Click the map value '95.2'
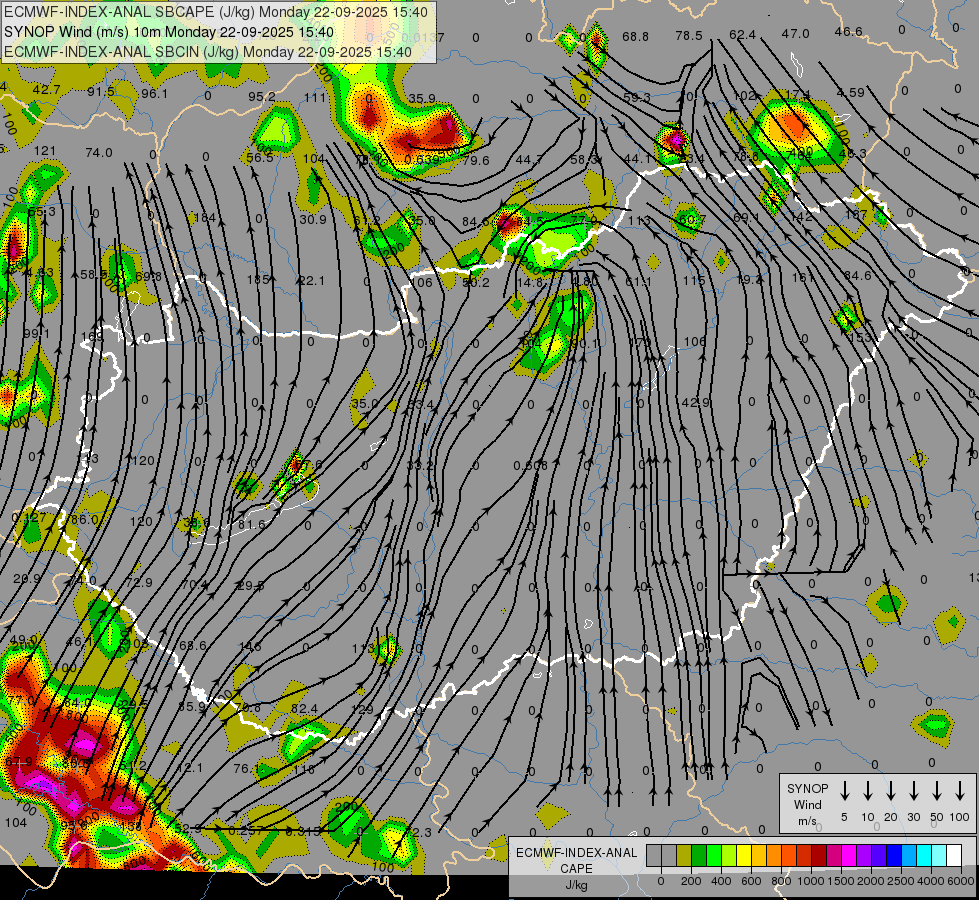The width and height of the screenshot is (979, 900). point(262,97)
